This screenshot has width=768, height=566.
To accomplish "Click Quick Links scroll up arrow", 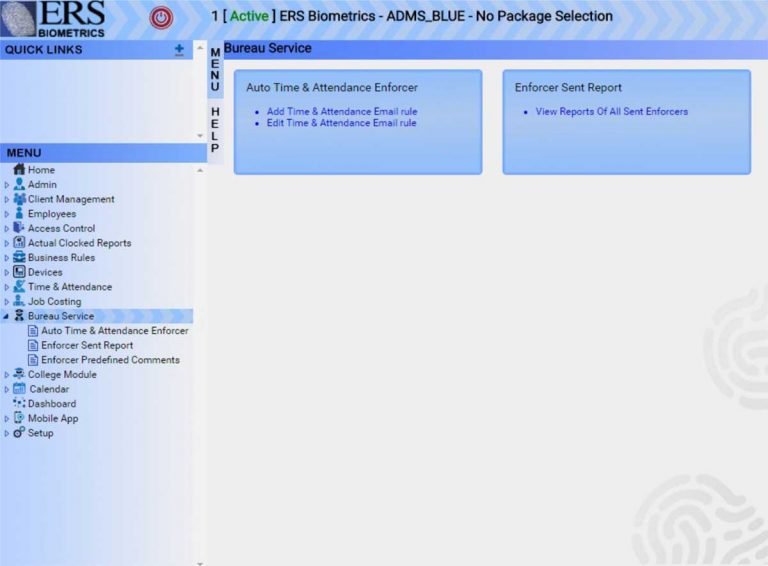I will click(x=200, y=47).
